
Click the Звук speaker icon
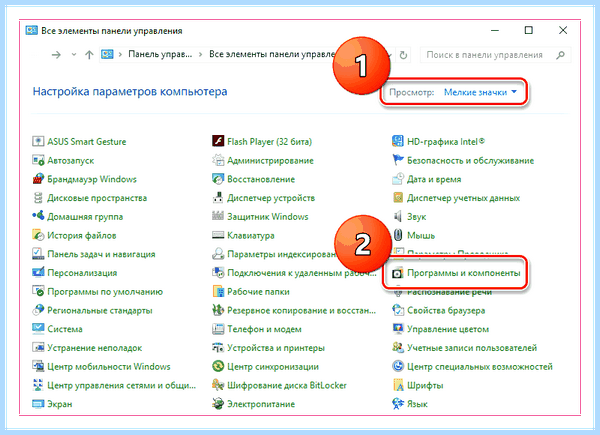point(398,217)
